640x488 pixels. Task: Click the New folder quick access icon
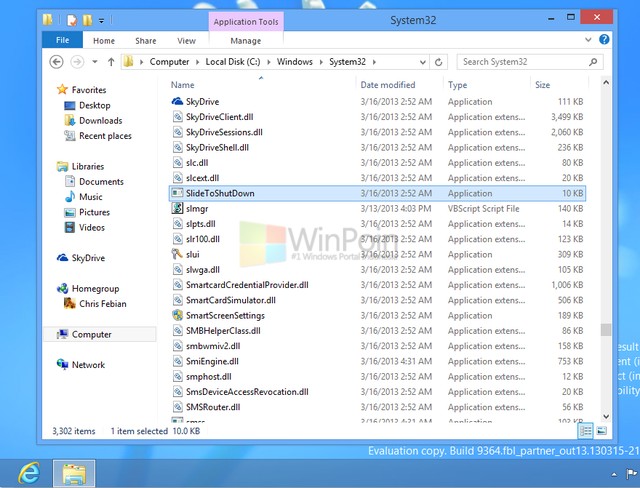pyautogui.click(x=87, y=20)
